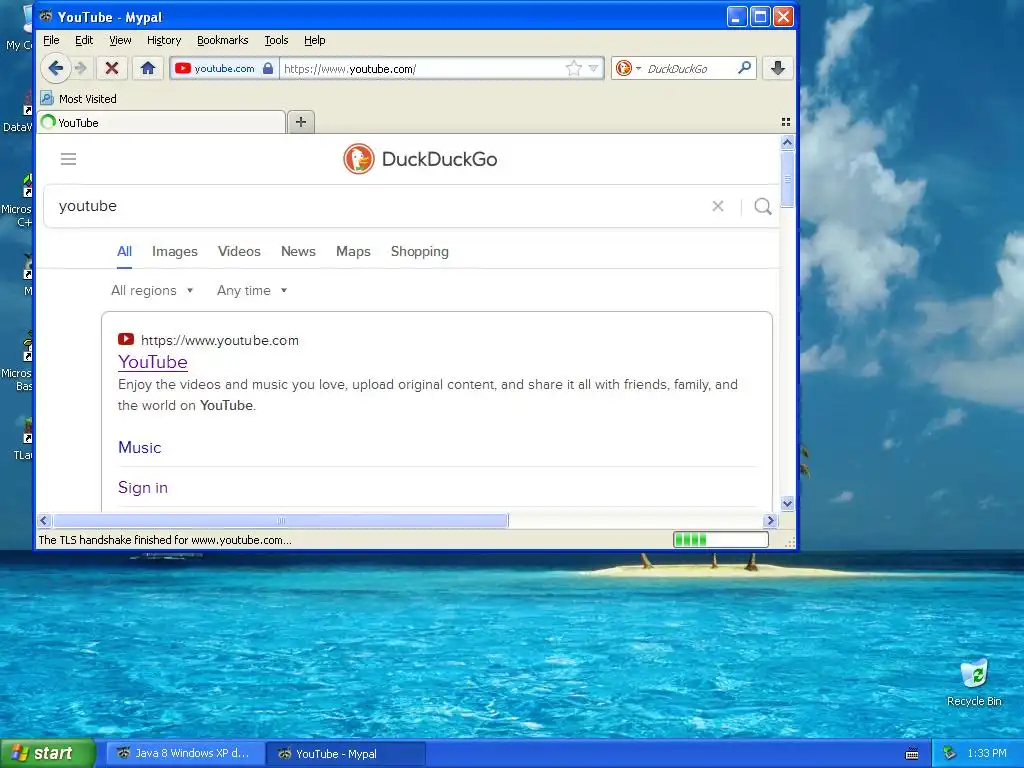Open the History menu
The height and width of the screenshot is (768, 1024).
tap(164, 40)
